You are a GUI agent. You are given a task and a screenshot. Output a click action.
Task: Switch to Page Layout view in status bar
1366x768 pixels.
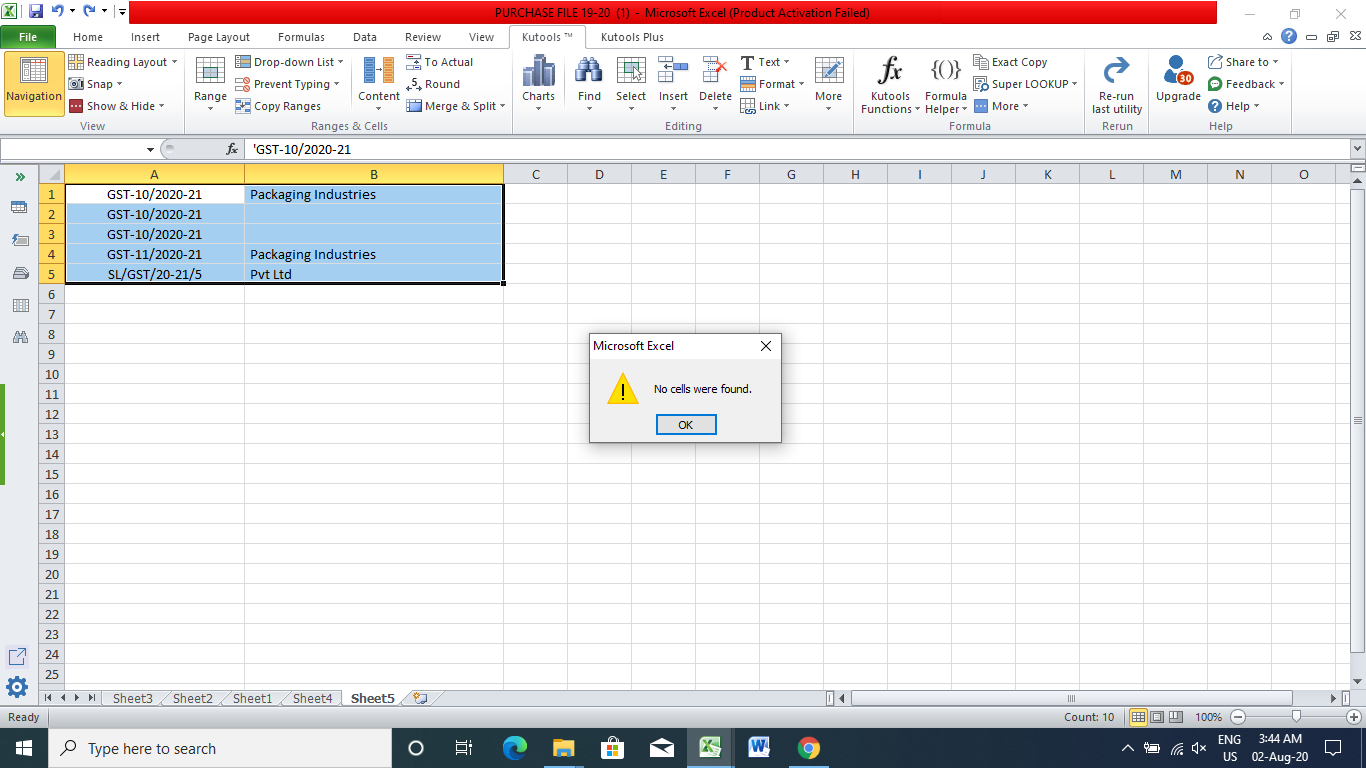(1157, 717)
